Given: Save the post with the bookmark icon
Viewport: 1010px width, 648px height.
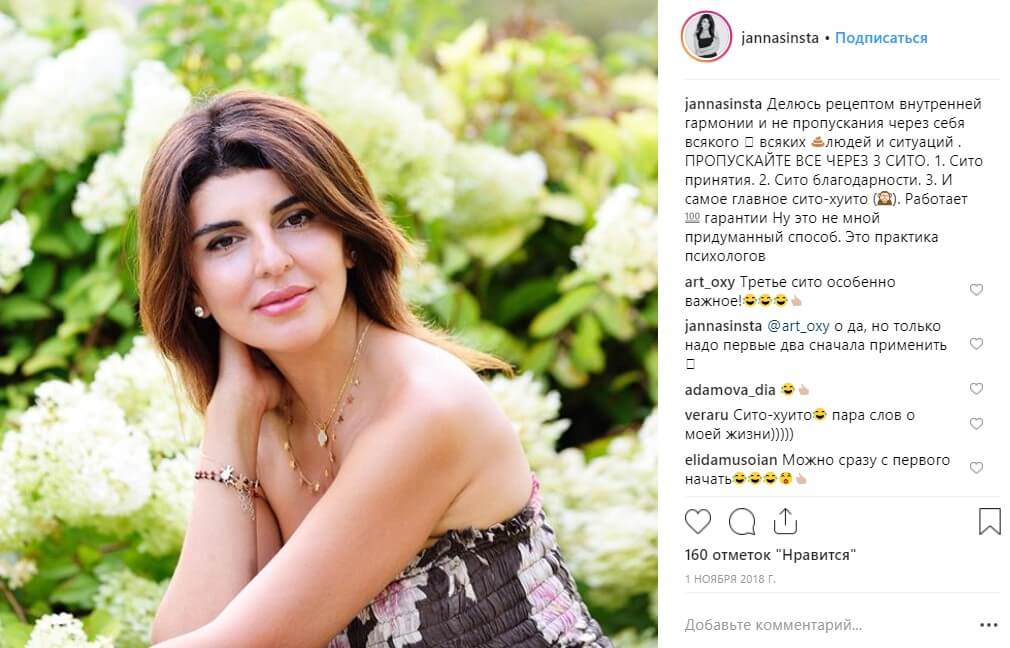Looking at the screenshot, I should (989, 521).
